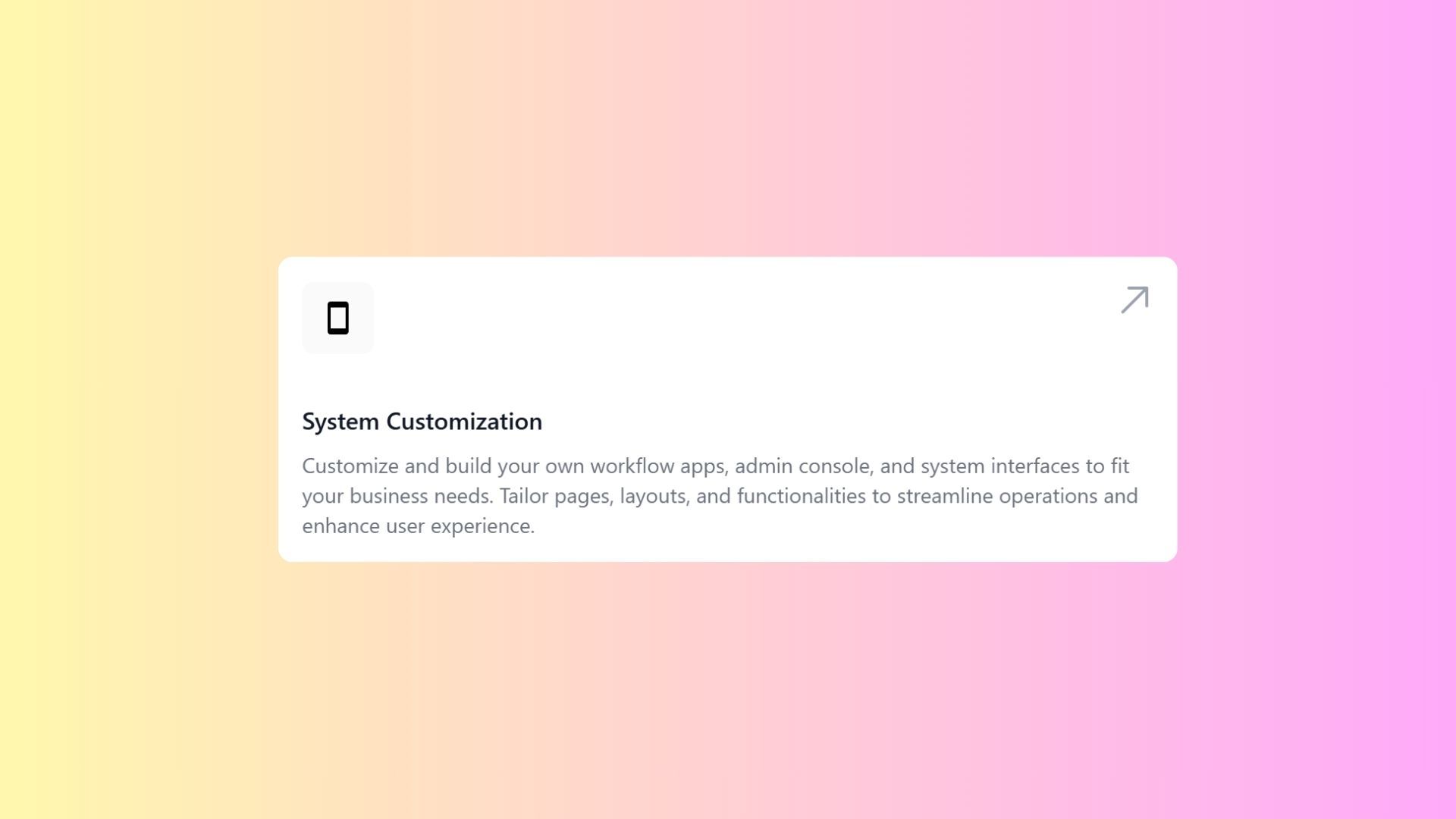Click the words 'enhance user experience'
This screenshot has height=819, width=1456.
coord(419,525)
